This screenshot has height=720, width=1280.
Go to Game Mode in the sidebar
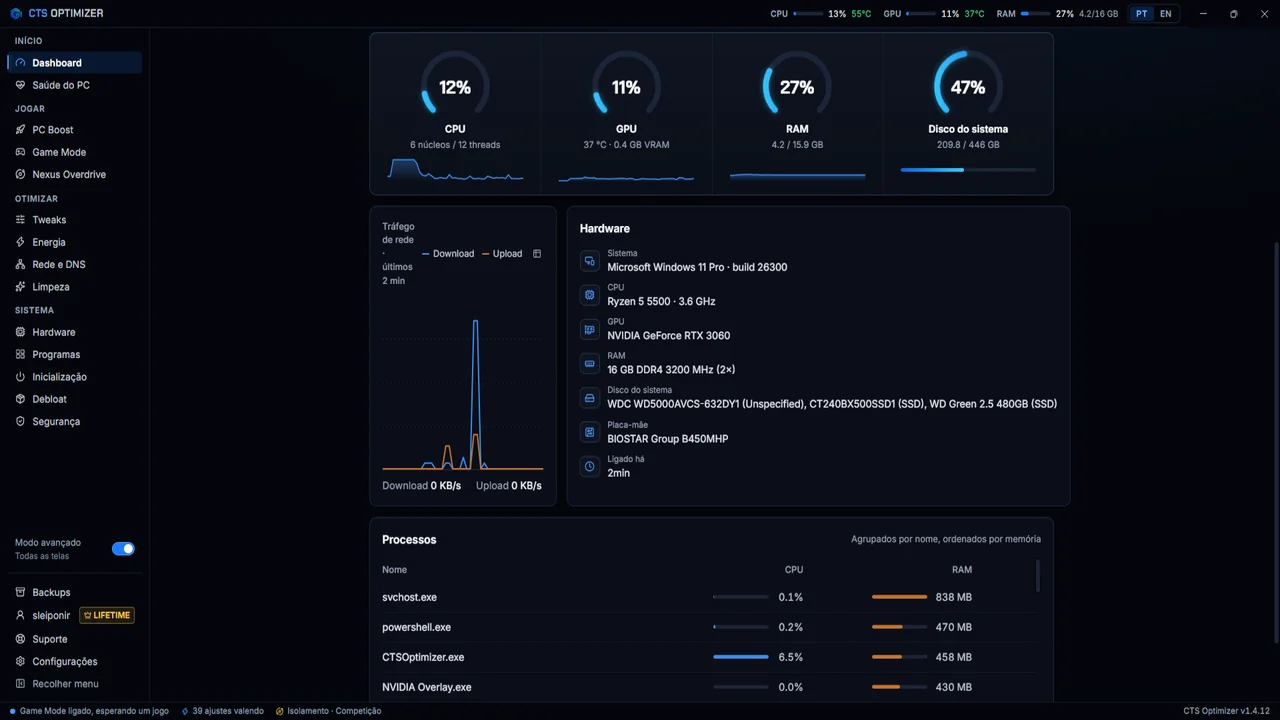click(75, 152)
